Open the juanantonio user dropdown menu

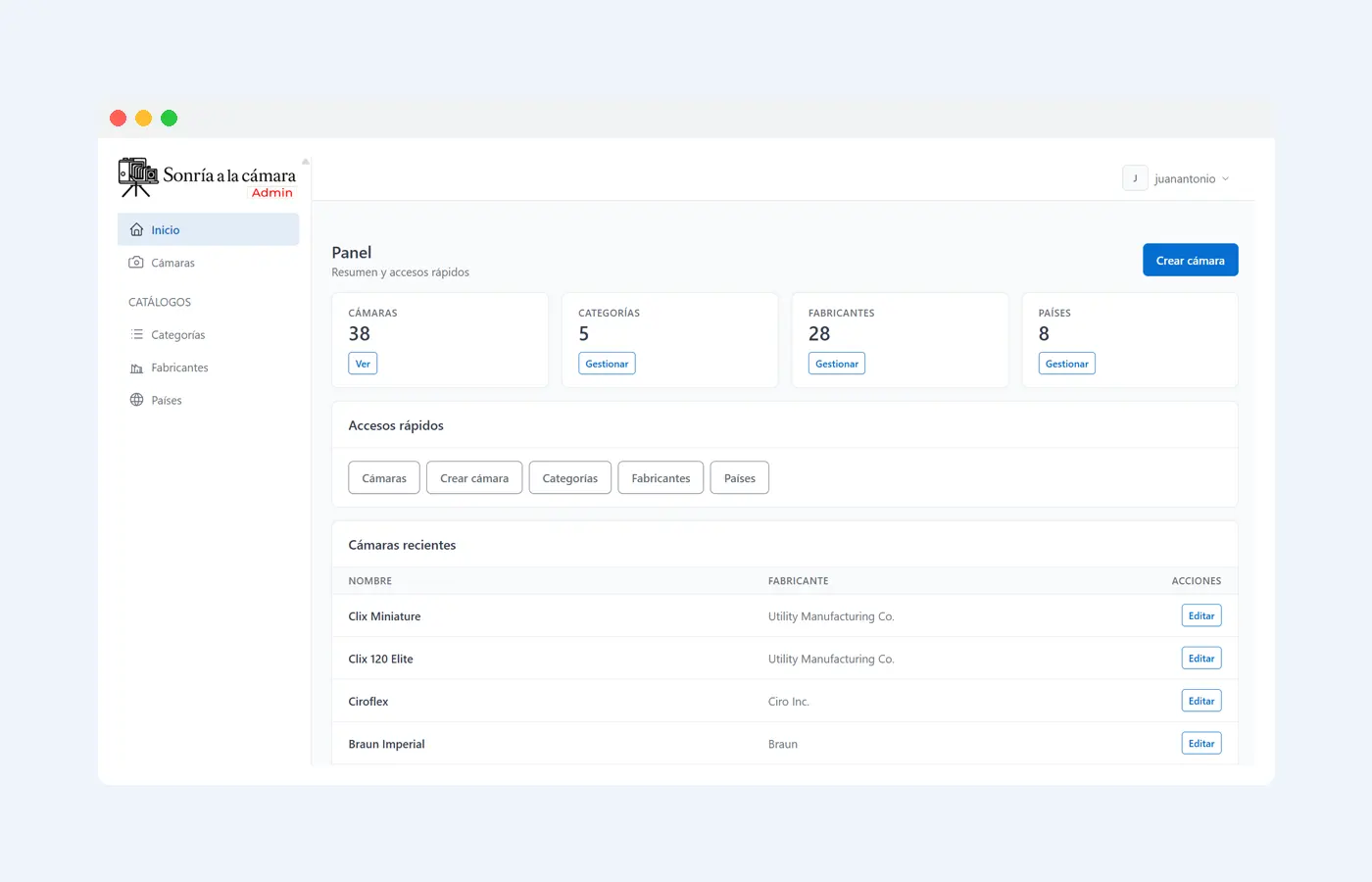click(1184, 179)
